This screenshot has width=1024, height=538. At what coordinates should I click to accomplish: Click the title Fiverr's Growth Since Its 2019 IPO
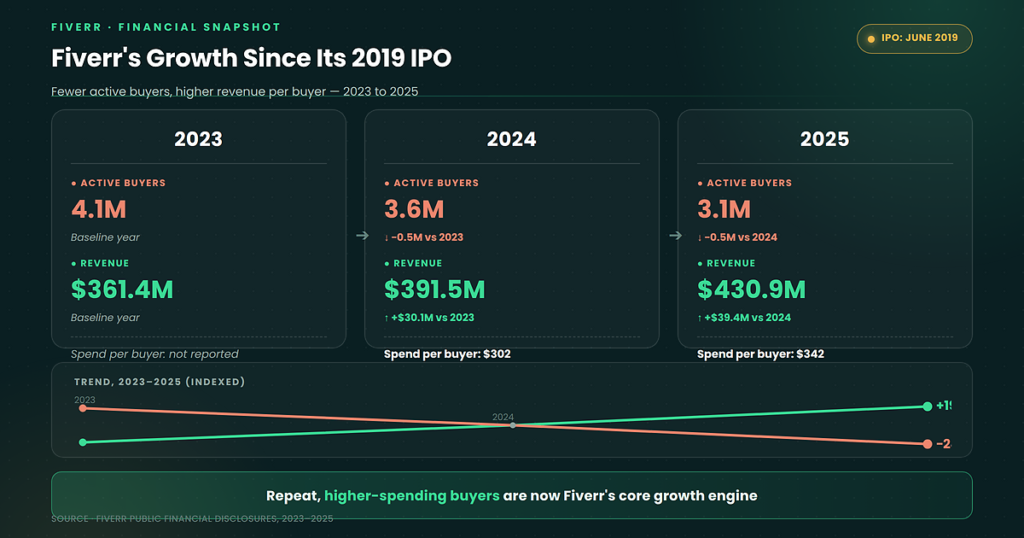[x=251, y=58]
